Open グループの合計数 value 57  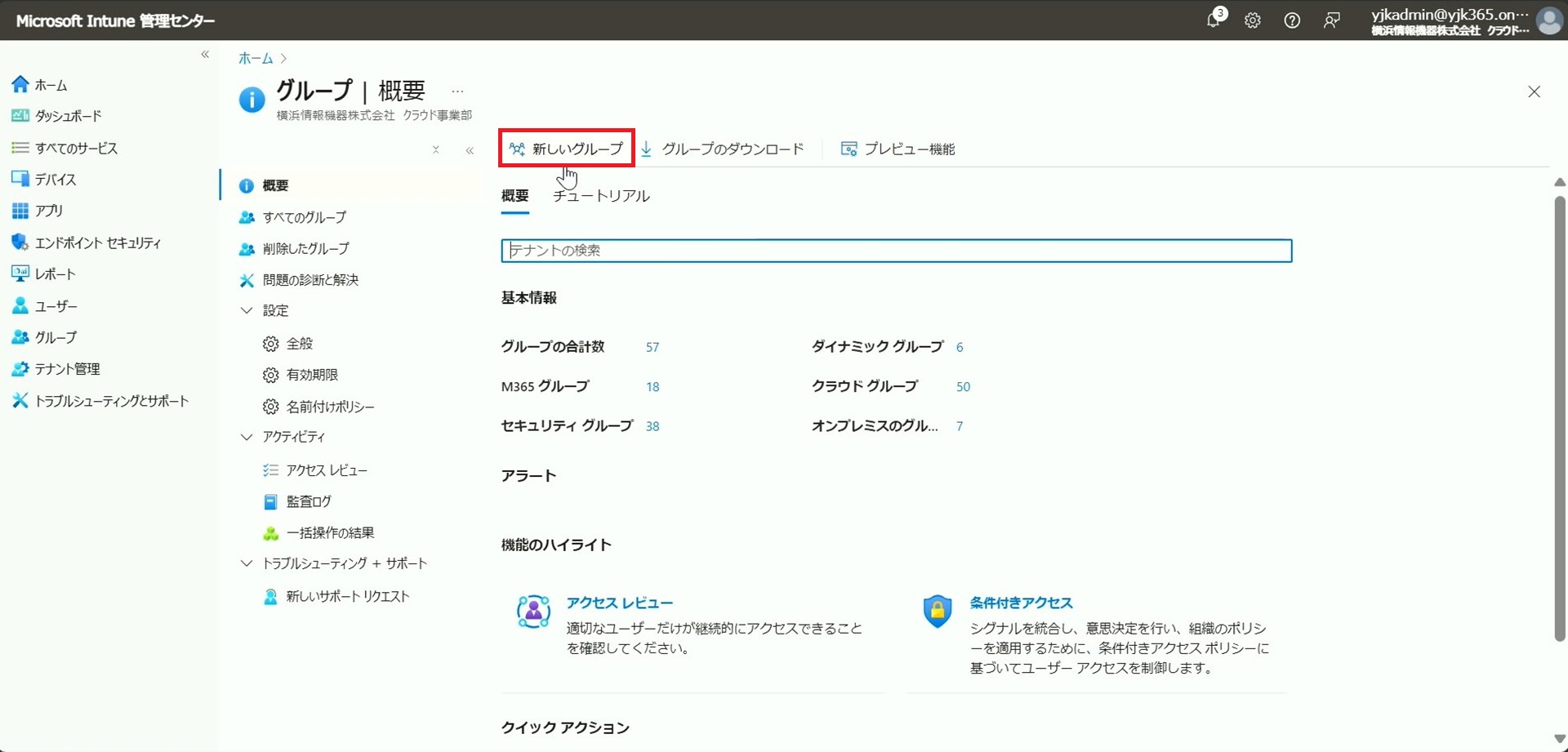click(x=653, y=348)
